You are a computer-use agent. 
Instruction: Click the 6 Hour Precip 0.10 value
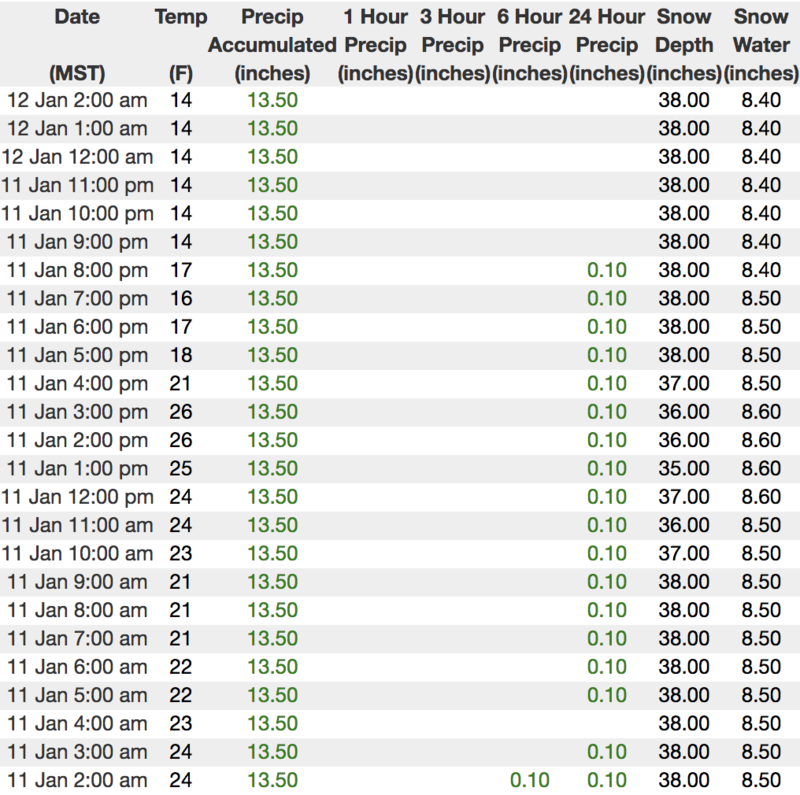(x=530, y=780)
